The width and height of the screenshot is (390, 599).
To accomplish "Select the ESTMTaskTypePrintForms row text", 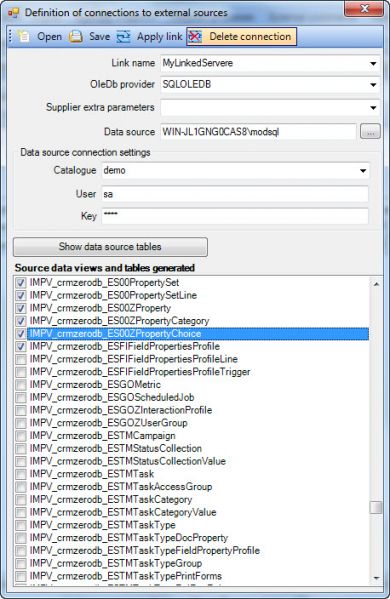I will [x=126, y=576].
